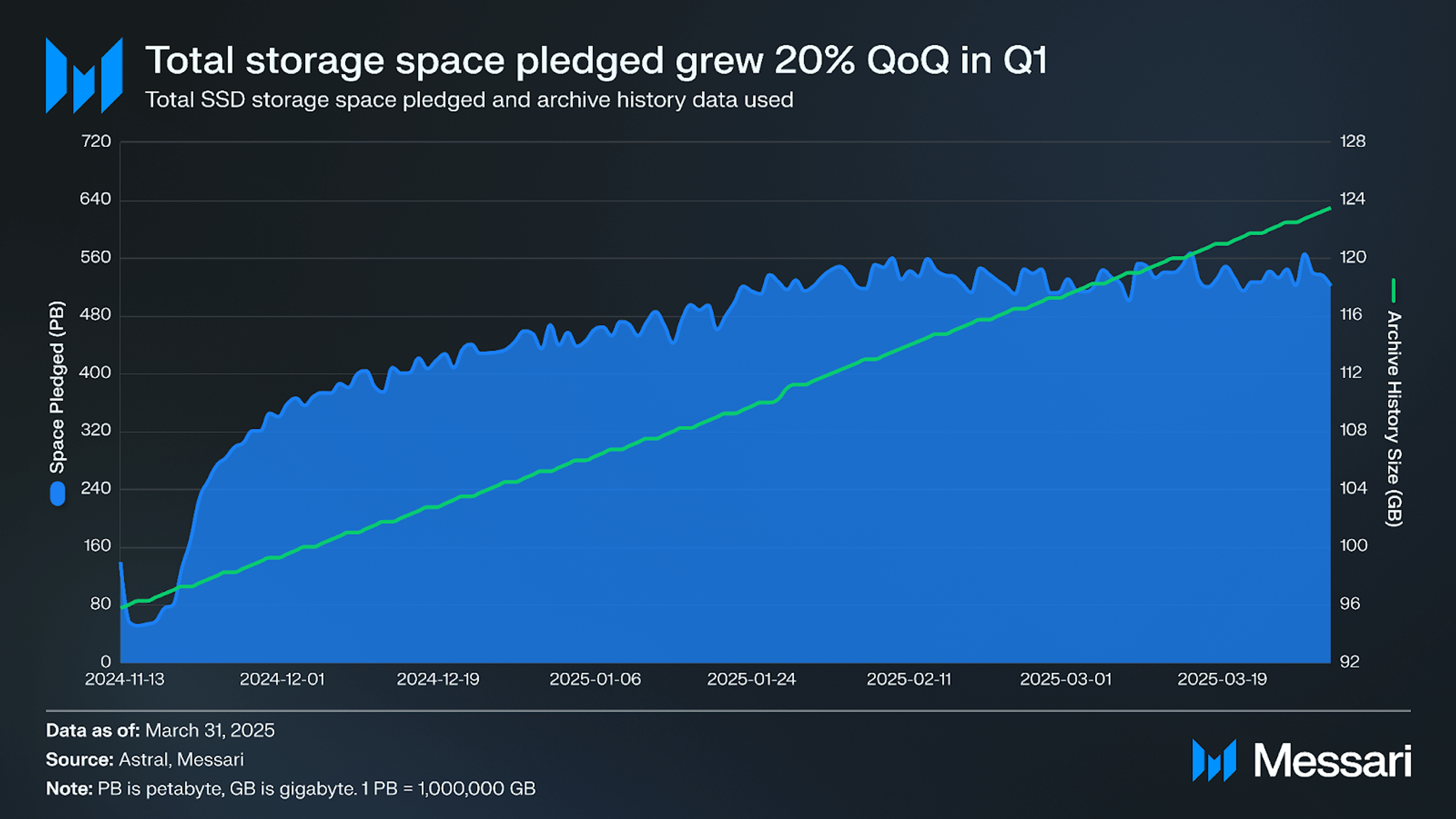Image resolution: width=1456 pixels, height=819 pixels.
Task: Click the chart headline about 20% QoQ growth
Action: click(x=596, y=60)
